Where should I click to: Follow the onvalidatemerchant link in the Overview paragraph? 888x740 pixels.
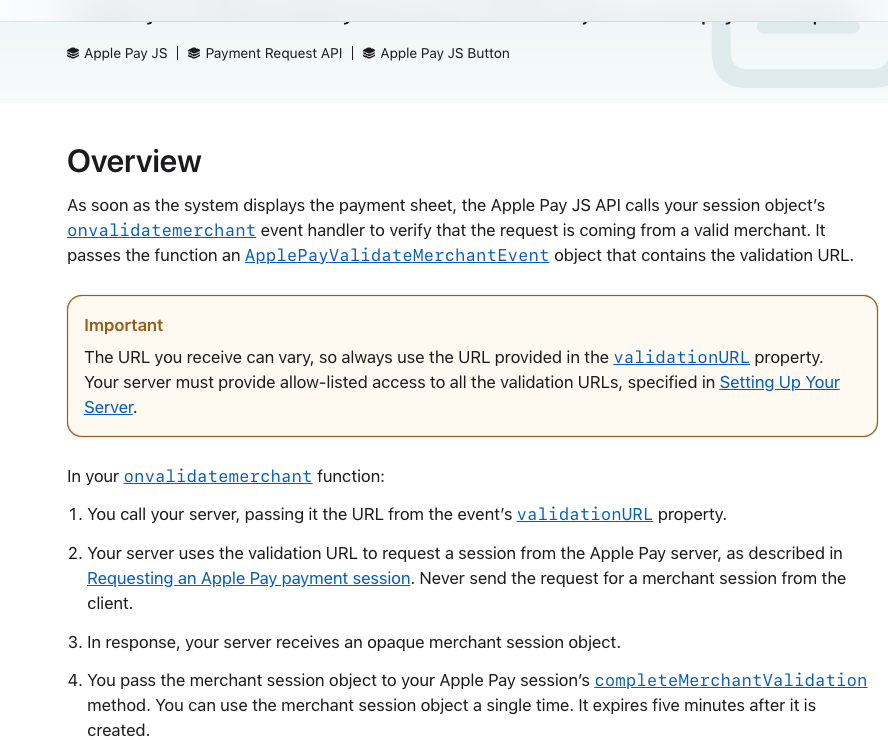pos(161,230)
